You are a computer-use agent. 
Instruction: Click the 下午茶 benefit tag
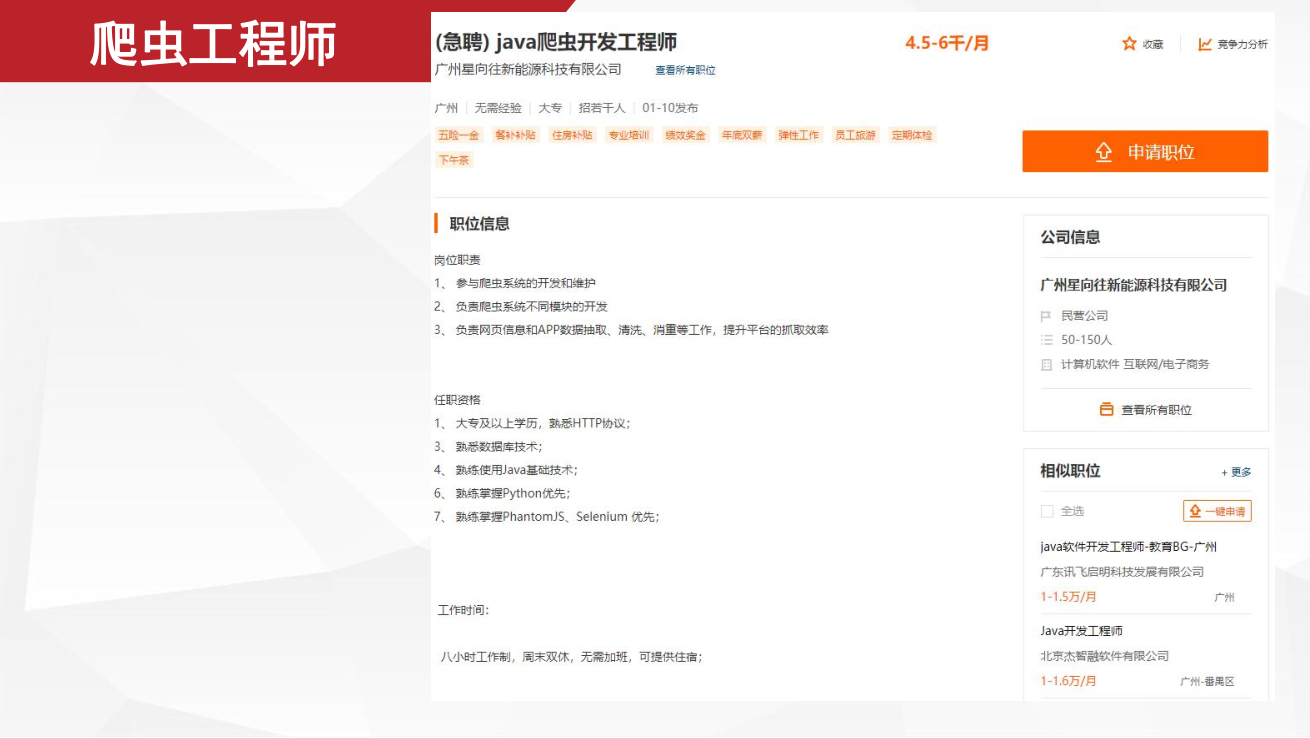[453, 160]
